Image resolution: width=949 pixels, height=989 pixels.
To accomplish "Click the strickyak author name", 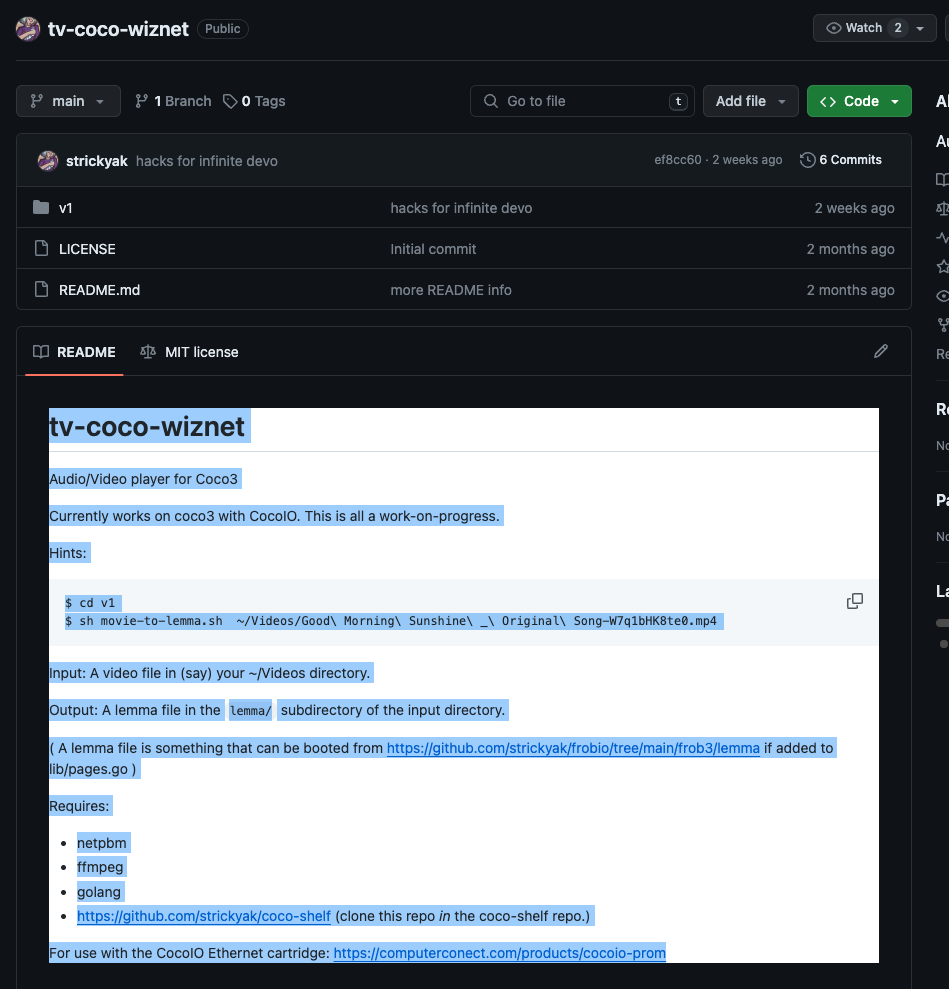I will (96, 161).
